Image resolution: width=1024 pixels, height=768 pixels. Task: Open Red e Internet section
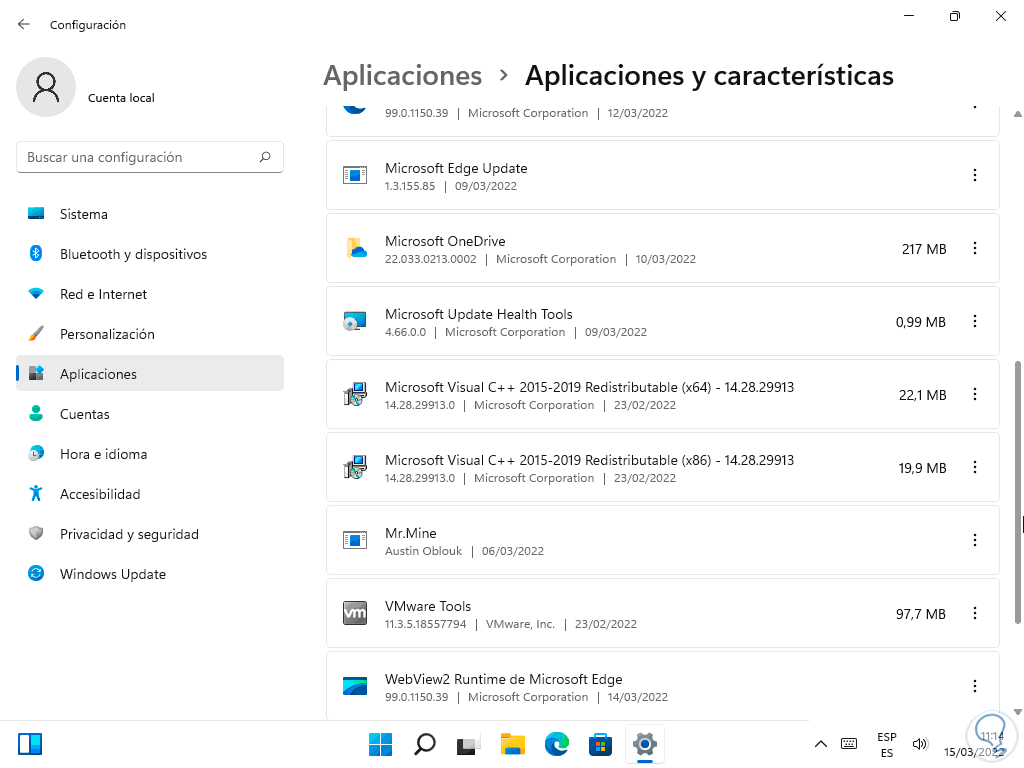(x=150, y=294)
